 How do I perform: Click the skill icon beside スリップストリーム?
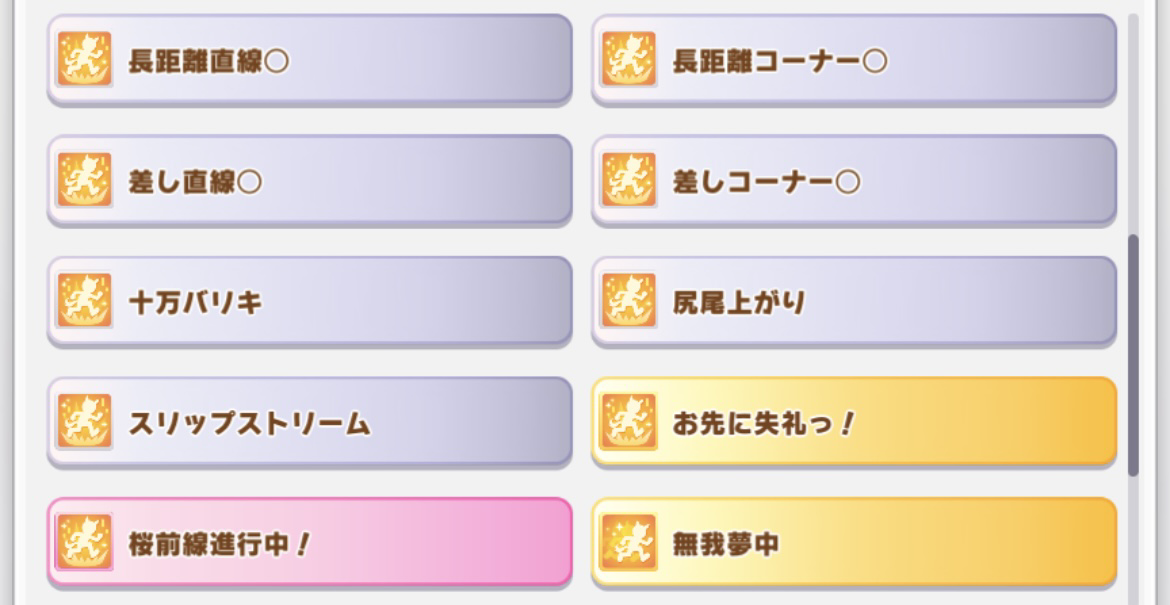coord(84,421)
